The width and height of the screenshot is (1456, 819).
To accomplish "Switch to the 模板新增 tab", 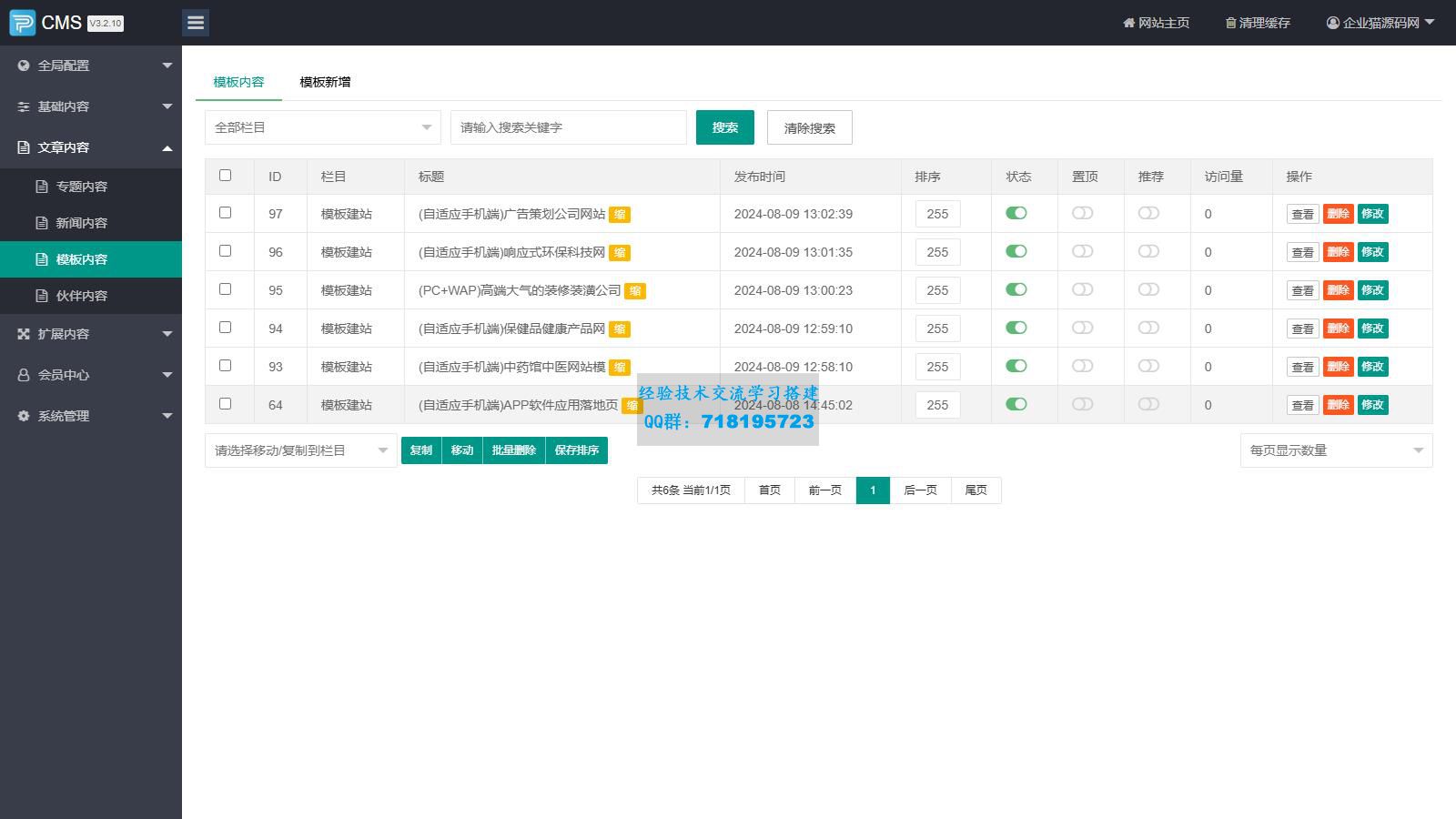I will 325,82.
